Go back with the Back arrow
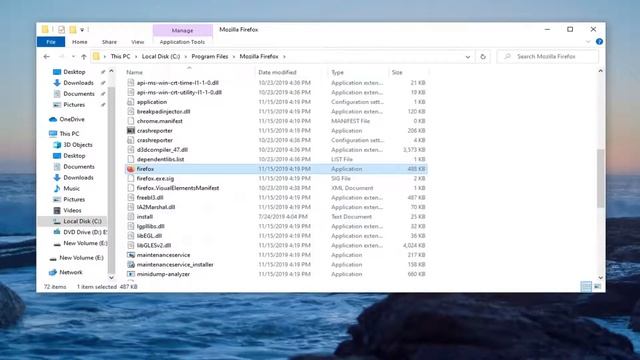Screen dimensions: 640x360 pyautogui.click(x=47, y=57)
